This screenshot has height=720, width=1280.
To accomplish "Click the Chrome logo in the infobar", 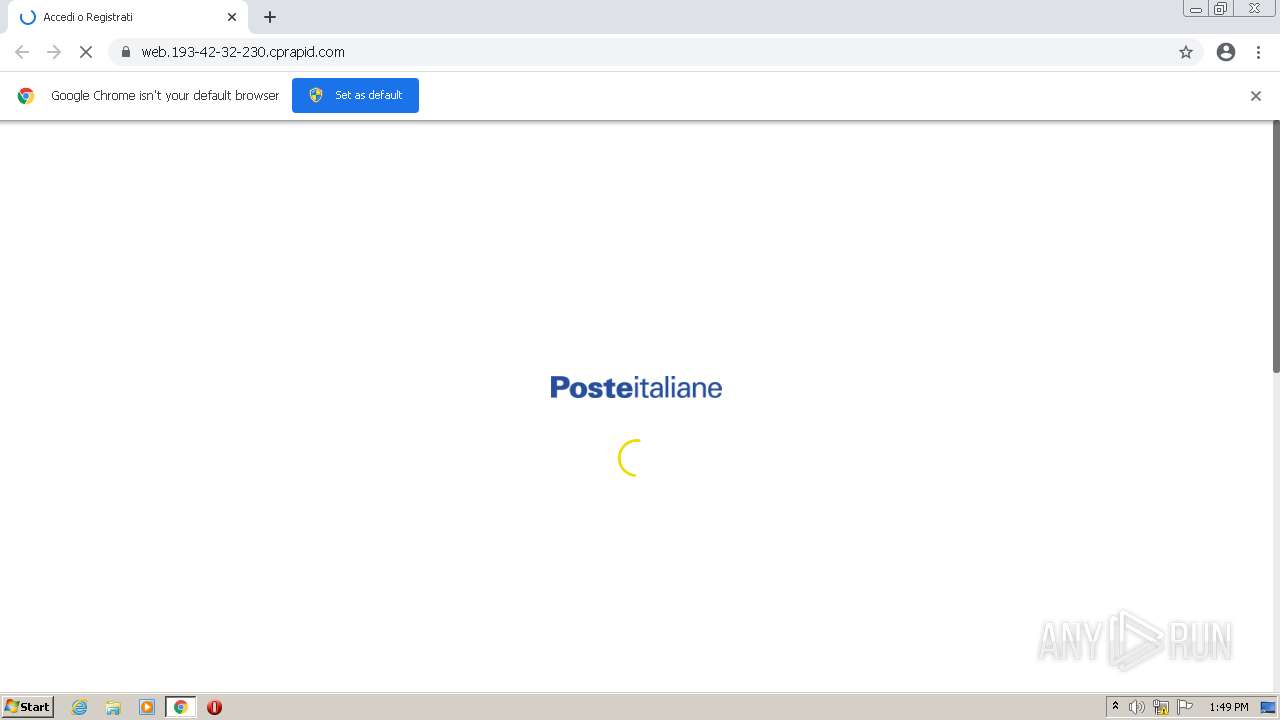I will (x=26, y=96).
